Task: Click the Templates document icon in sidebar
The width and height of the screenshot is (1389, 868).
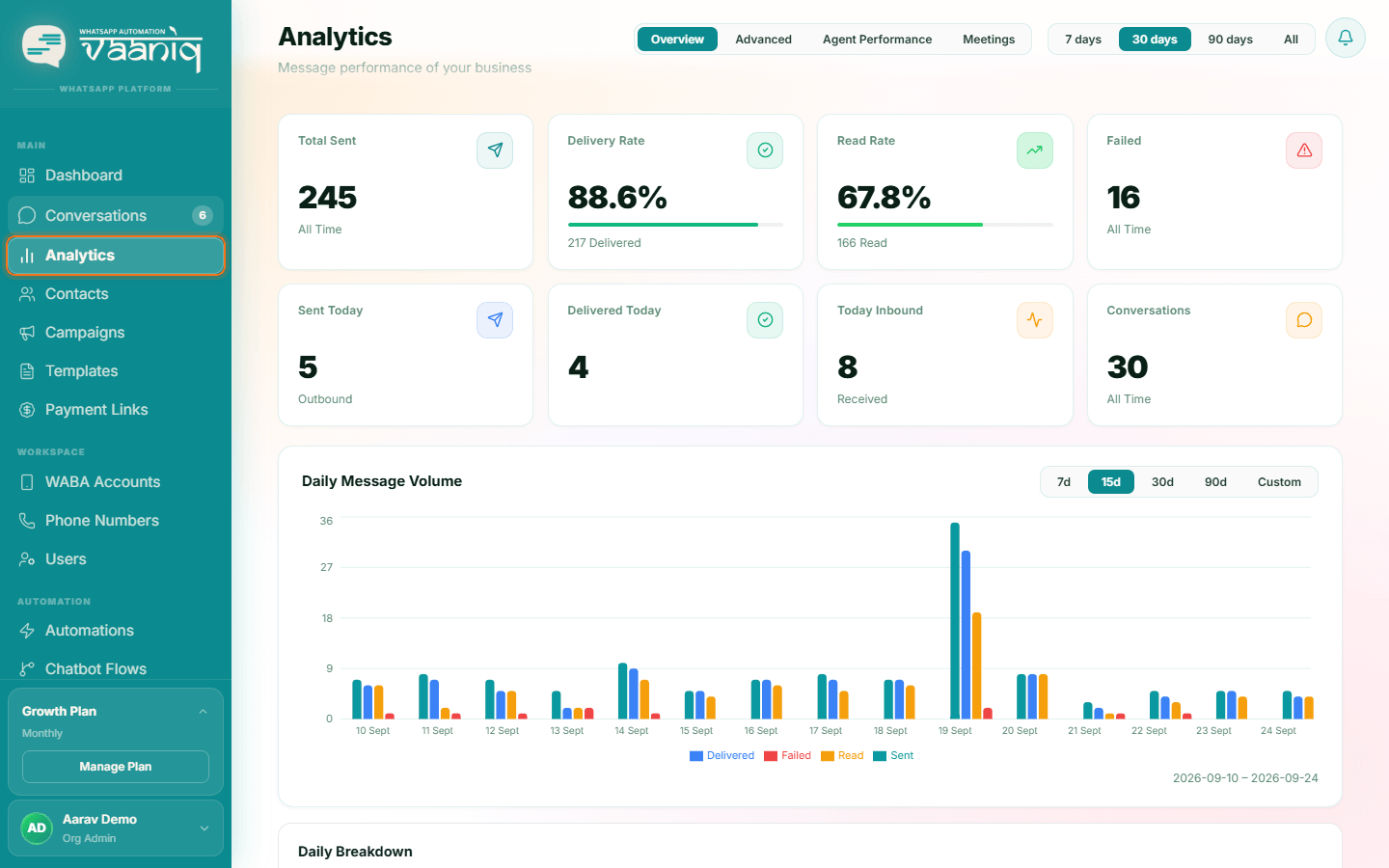Action: coord(27,371)
